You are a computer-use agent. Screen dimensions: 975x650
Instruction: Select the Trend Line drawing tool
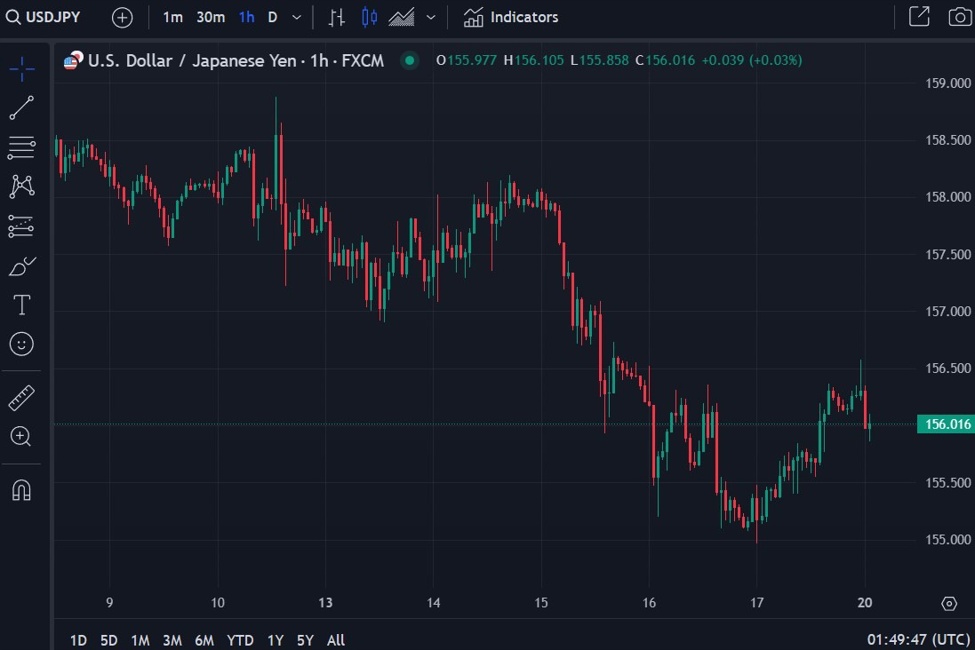coord(21,107)
